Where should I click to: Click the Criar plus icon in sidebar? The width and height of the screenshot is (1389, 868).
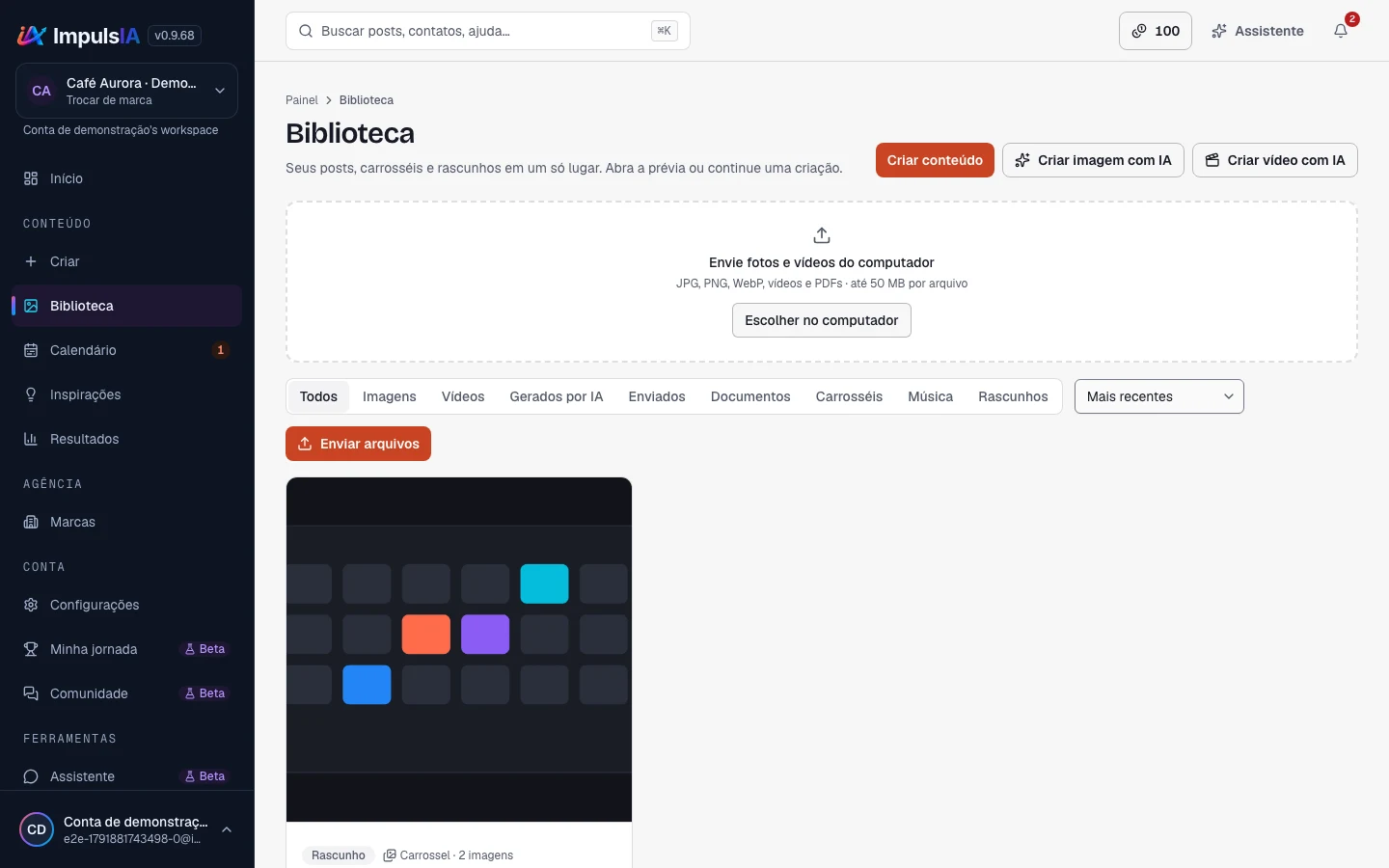coord(31,261)
